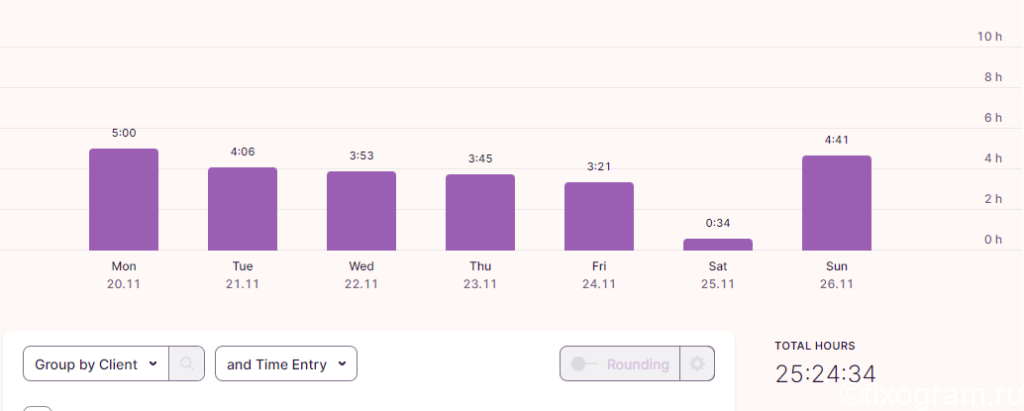Click the Rounding label text

638,365
